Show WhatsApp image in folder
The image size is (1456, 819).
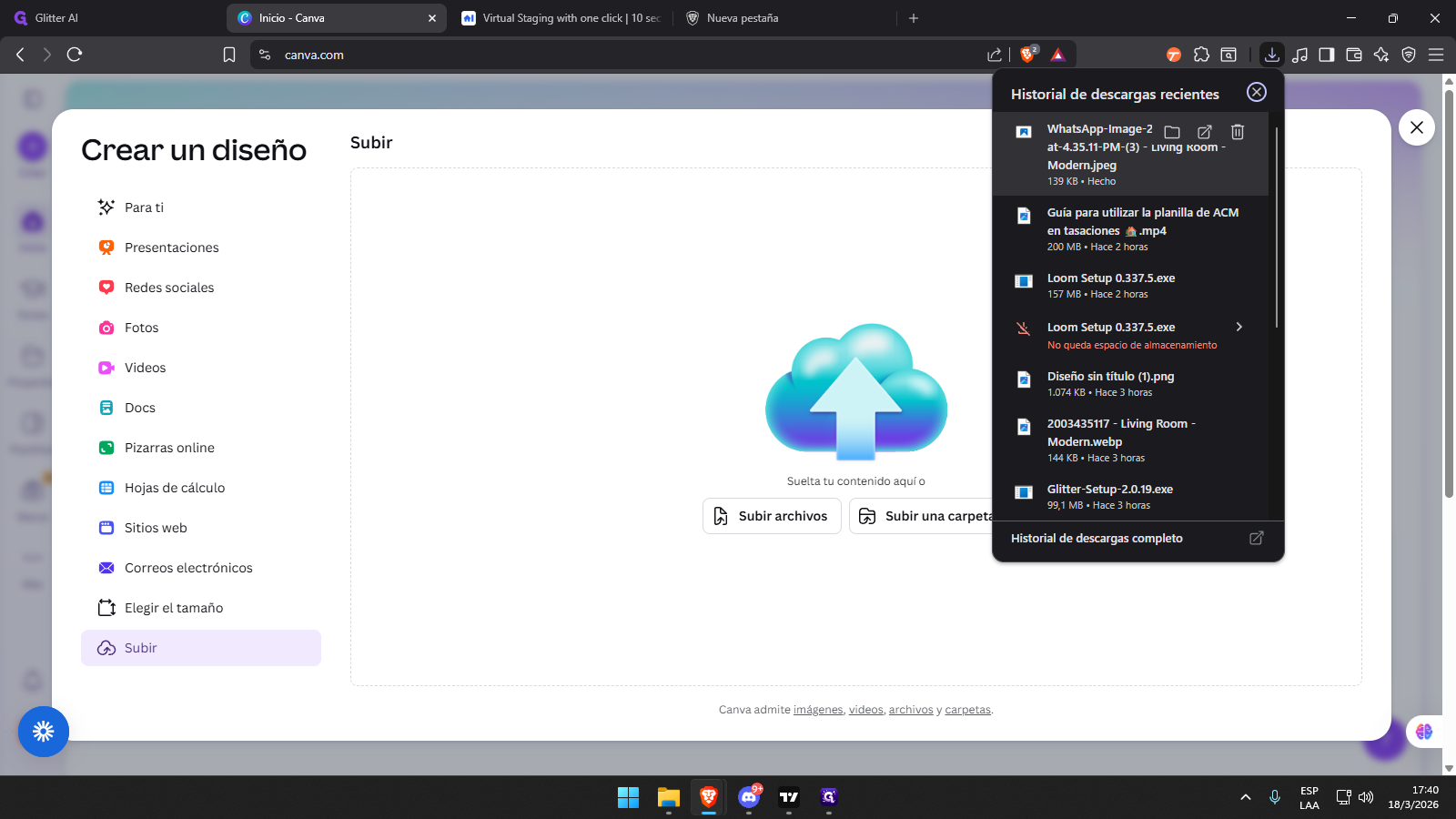1172,132
